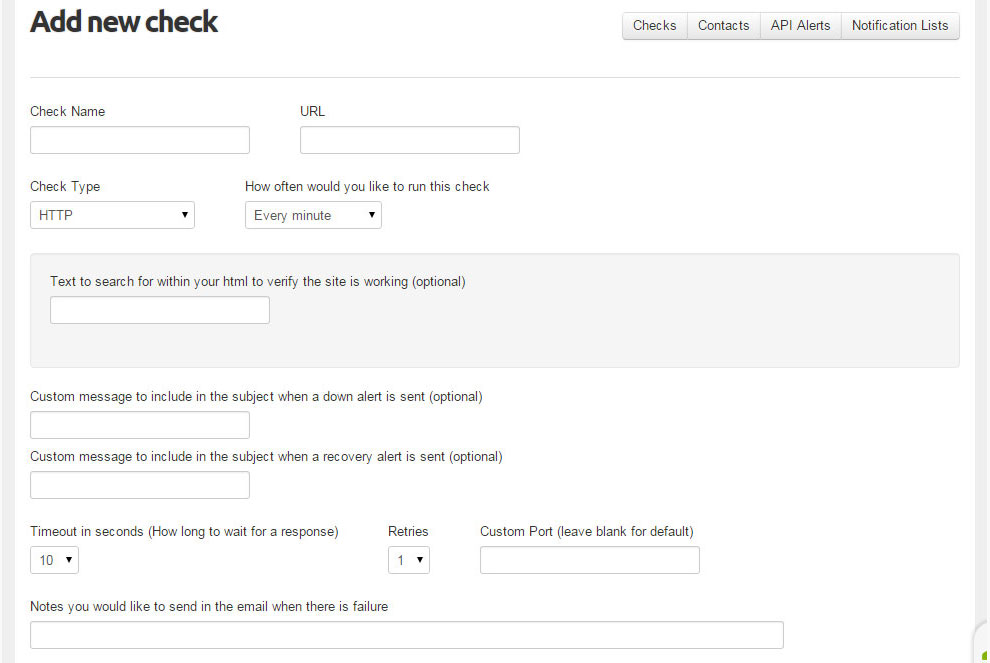
Task: Click the failure email notes field
Action: (407, 635)
